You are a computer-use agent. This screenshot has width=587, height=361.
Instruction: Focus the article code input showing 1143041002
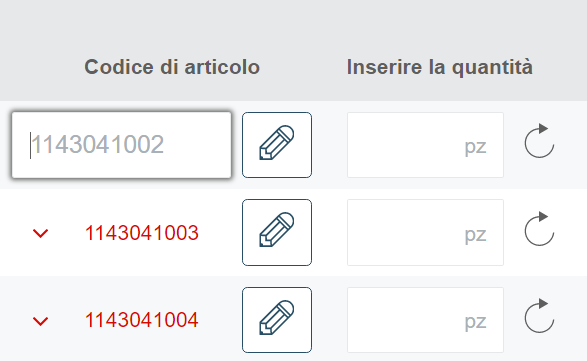point(121,145)
